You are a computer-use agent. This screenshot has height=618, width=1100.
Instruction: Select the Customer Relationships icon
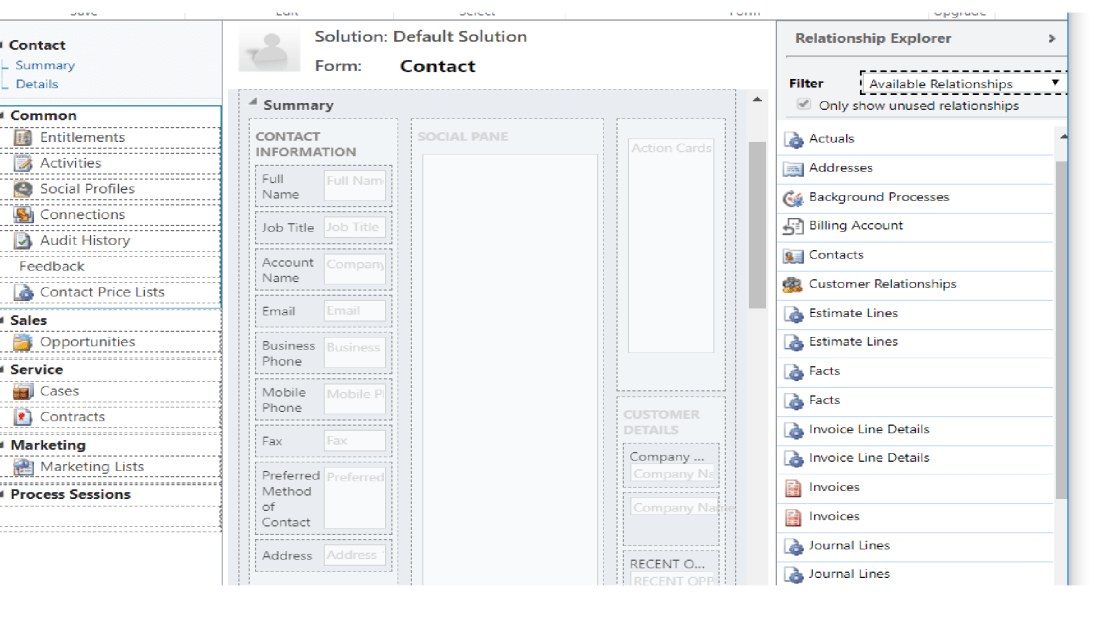(793, 285)
